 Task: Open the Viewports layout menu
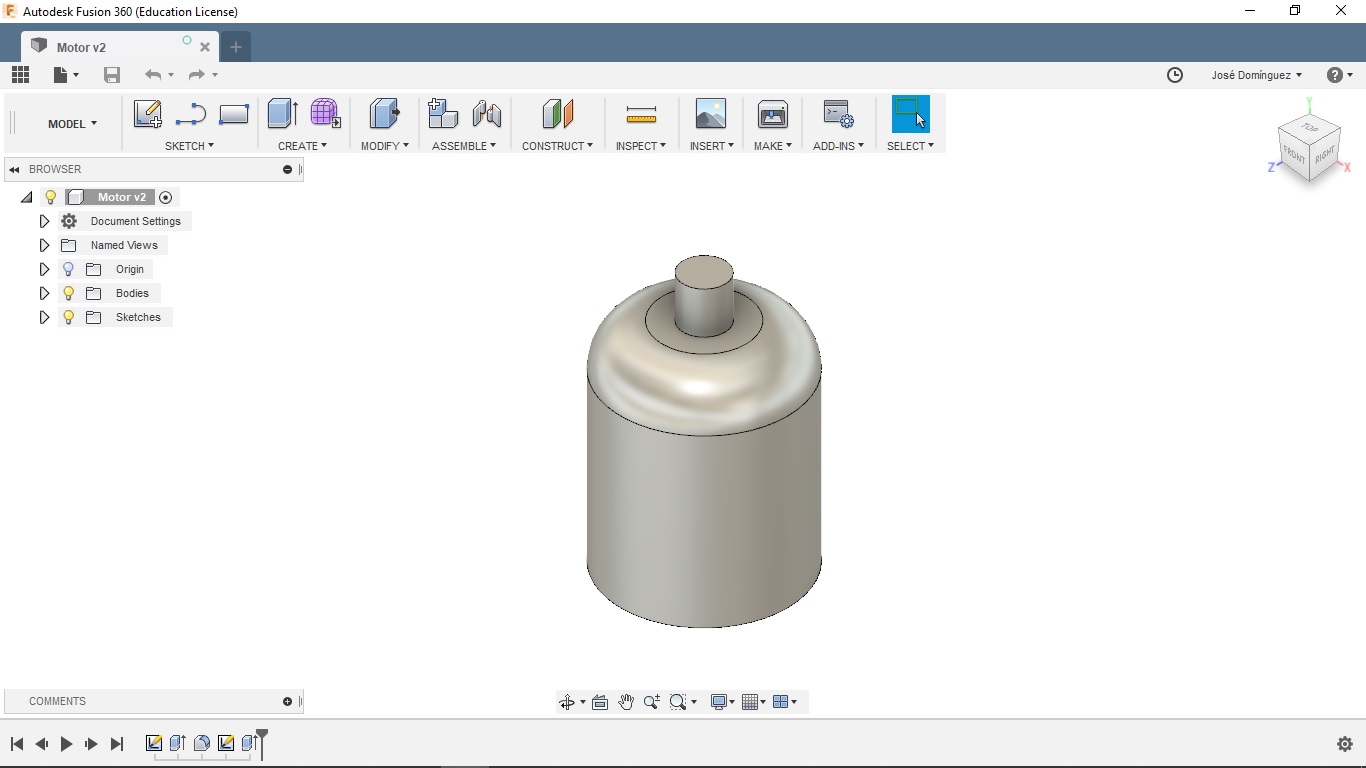(x=781, y=702)
